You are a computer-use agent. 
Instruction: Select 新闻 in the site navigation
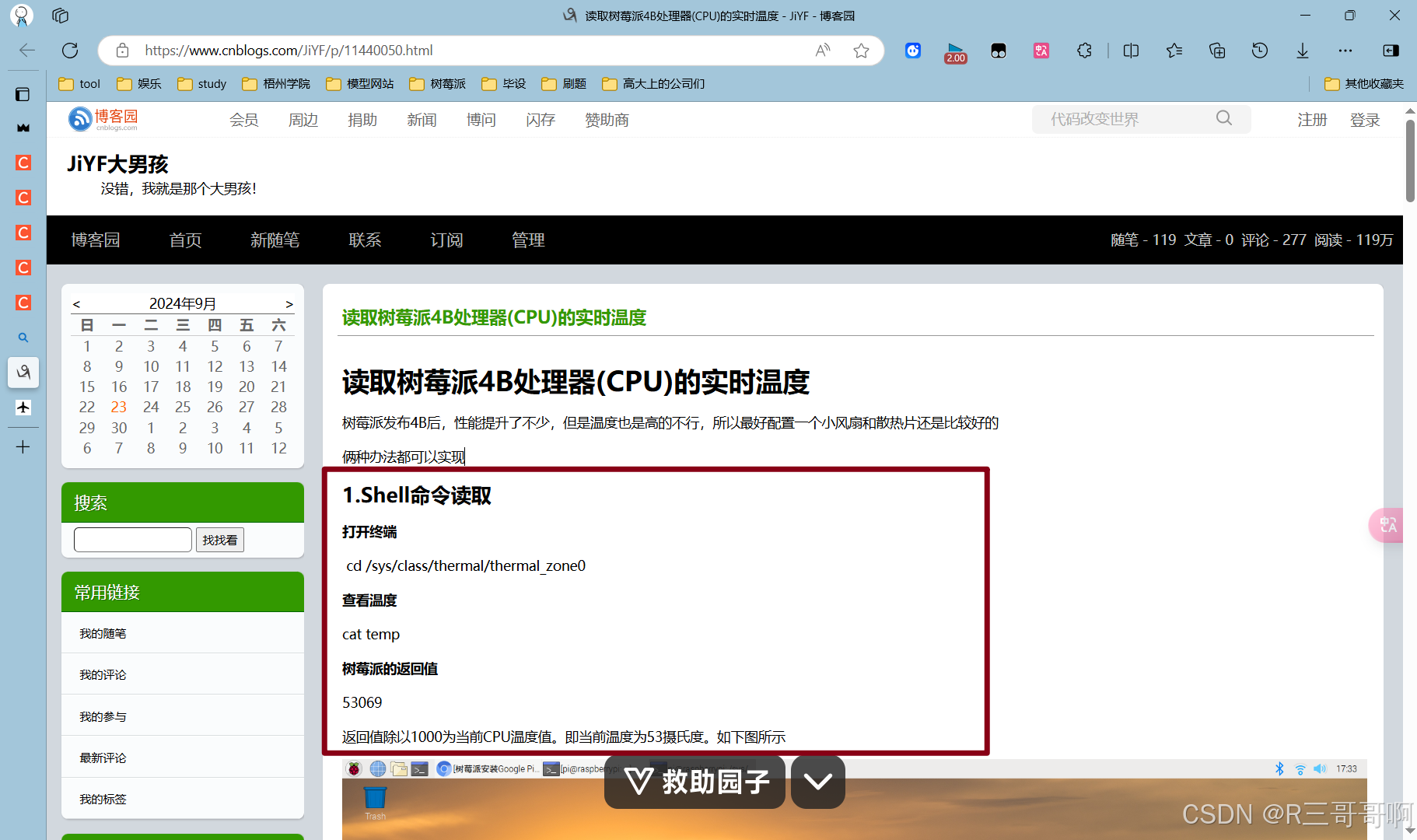[x=422, y=120]
